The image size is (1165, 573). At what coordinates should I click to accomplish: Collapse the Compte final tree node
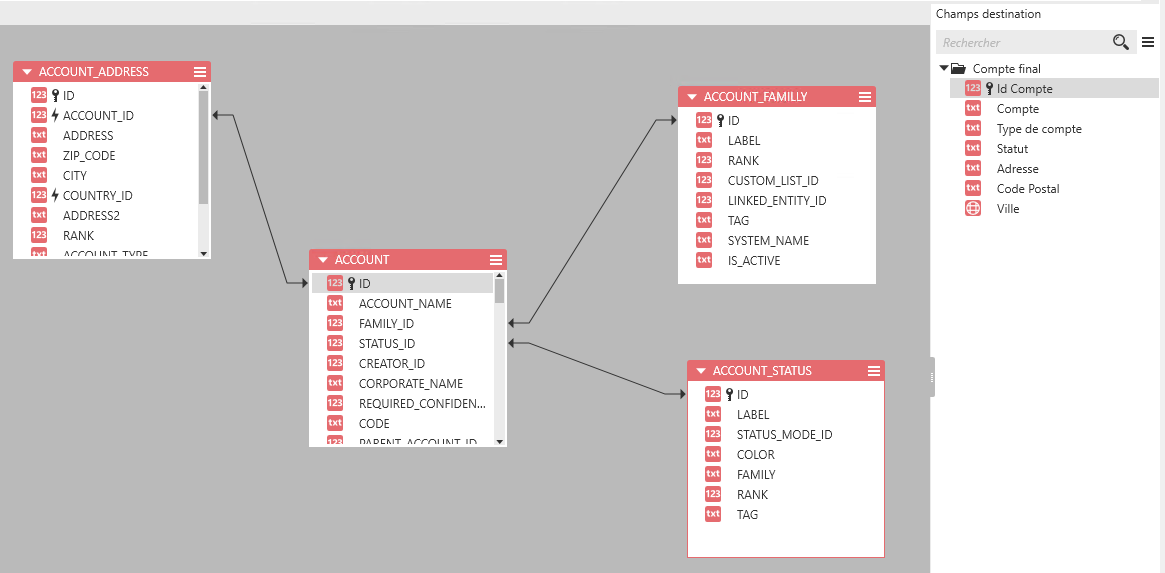click(944, 69)
